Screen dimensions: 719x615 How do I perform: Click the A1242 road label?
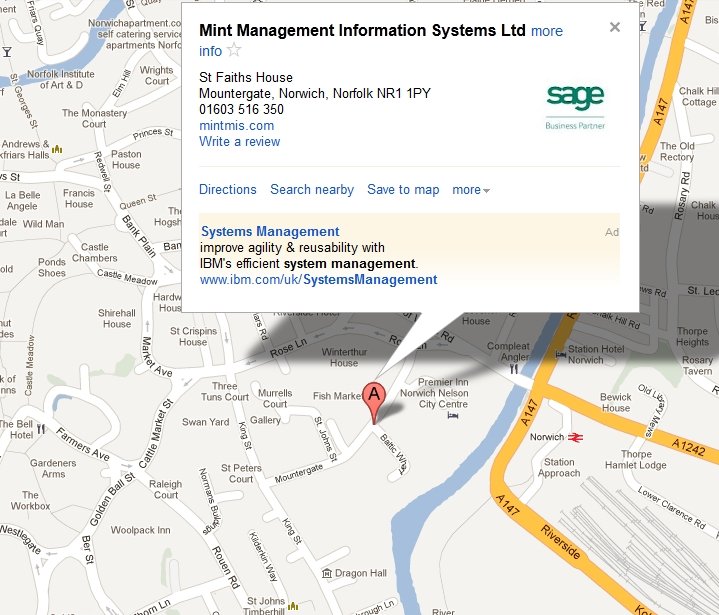(x=688, y=447)
